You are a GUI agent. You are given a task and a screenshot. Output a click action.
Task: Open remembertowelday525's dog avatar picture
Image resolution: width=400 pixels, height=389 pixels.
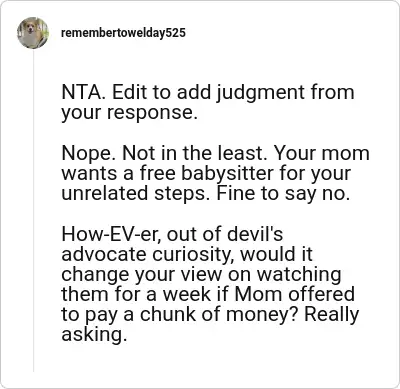[x=33, y=33]
